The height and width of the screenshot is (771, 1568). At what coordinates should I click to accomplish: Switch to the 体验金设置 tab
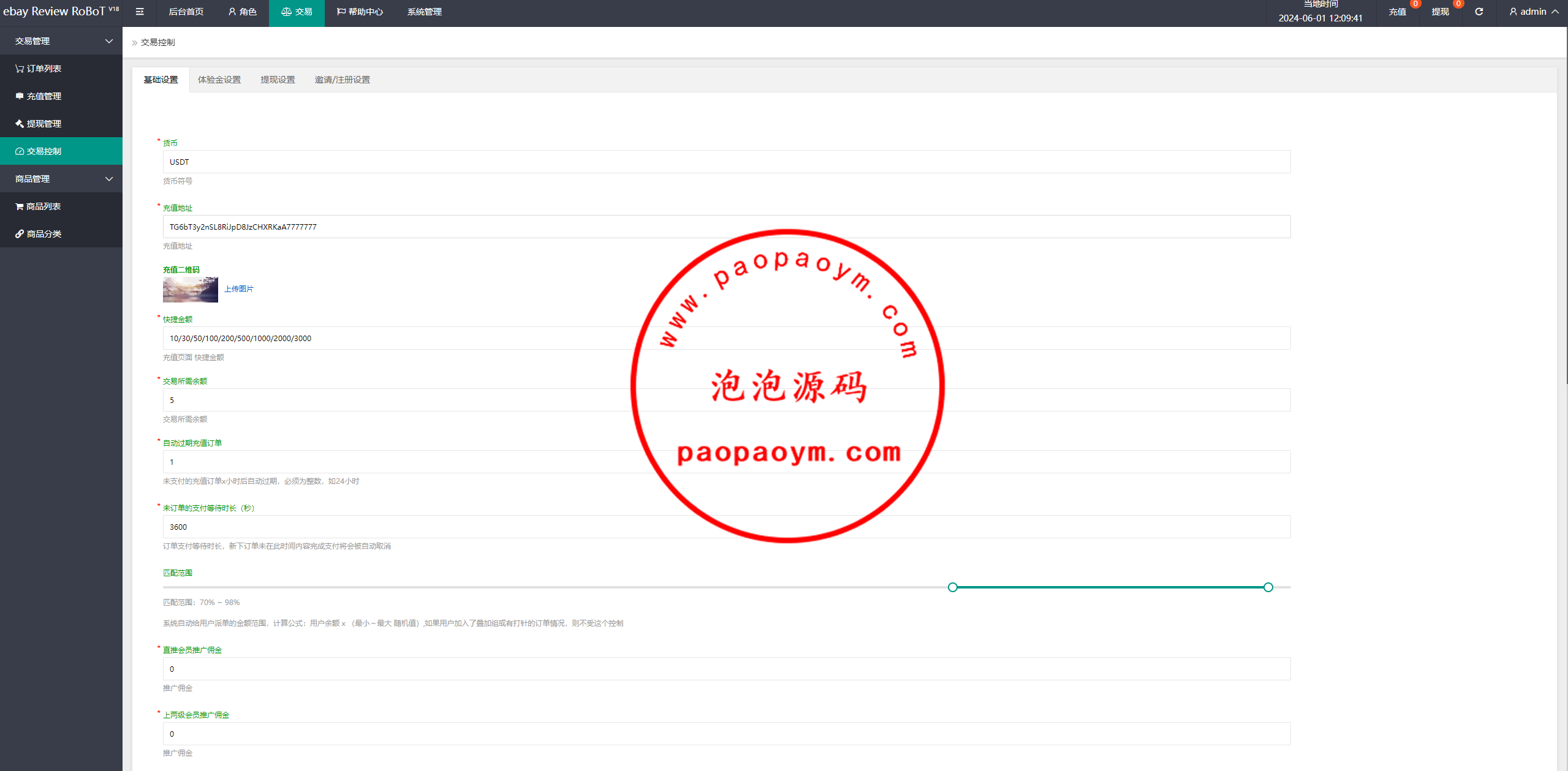pyautogui.click(x=219, y=80)
